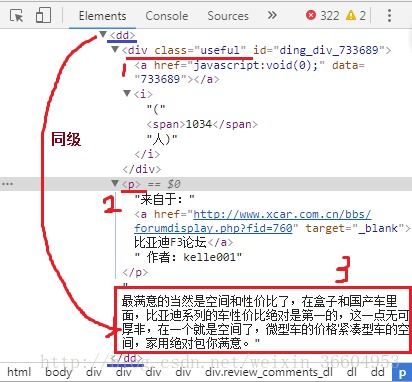Screen dimensions: 412x382
Task: Click the ellipsis beside the selected p row
Action: [7, 184]
